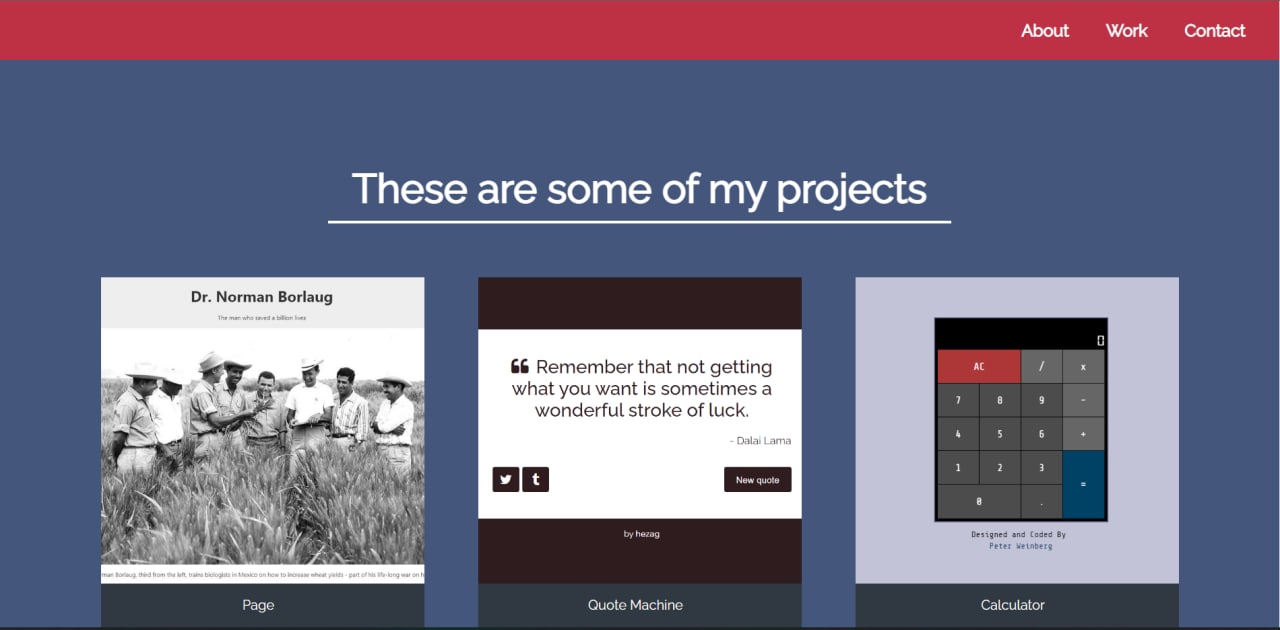Viewport: 1280px width, 630px height.
Task: Click the 5 key on the calculator
Action: 999,434
